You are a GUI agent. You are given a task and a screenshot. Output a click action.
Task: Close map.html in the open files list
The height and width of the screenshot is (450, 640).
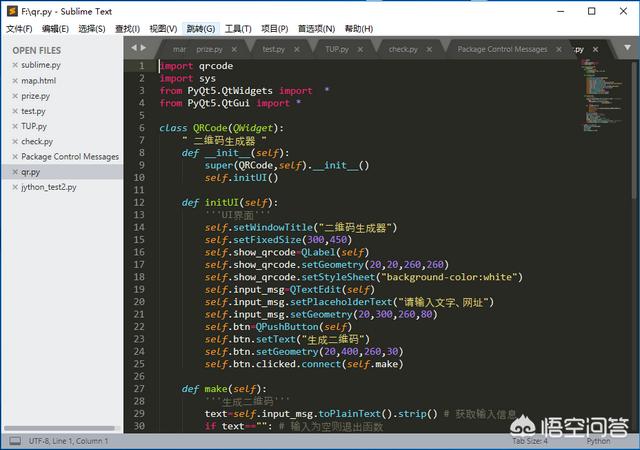[15, 80]
